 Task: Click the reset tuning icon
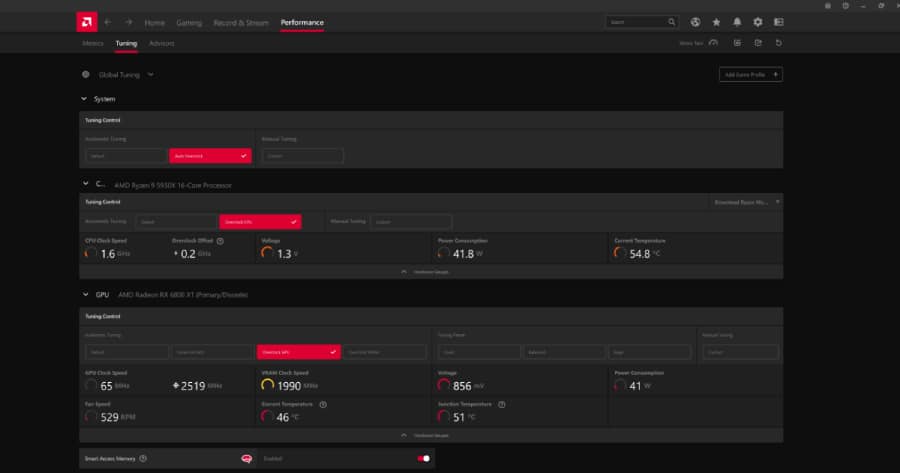click(x=778, y=43)
